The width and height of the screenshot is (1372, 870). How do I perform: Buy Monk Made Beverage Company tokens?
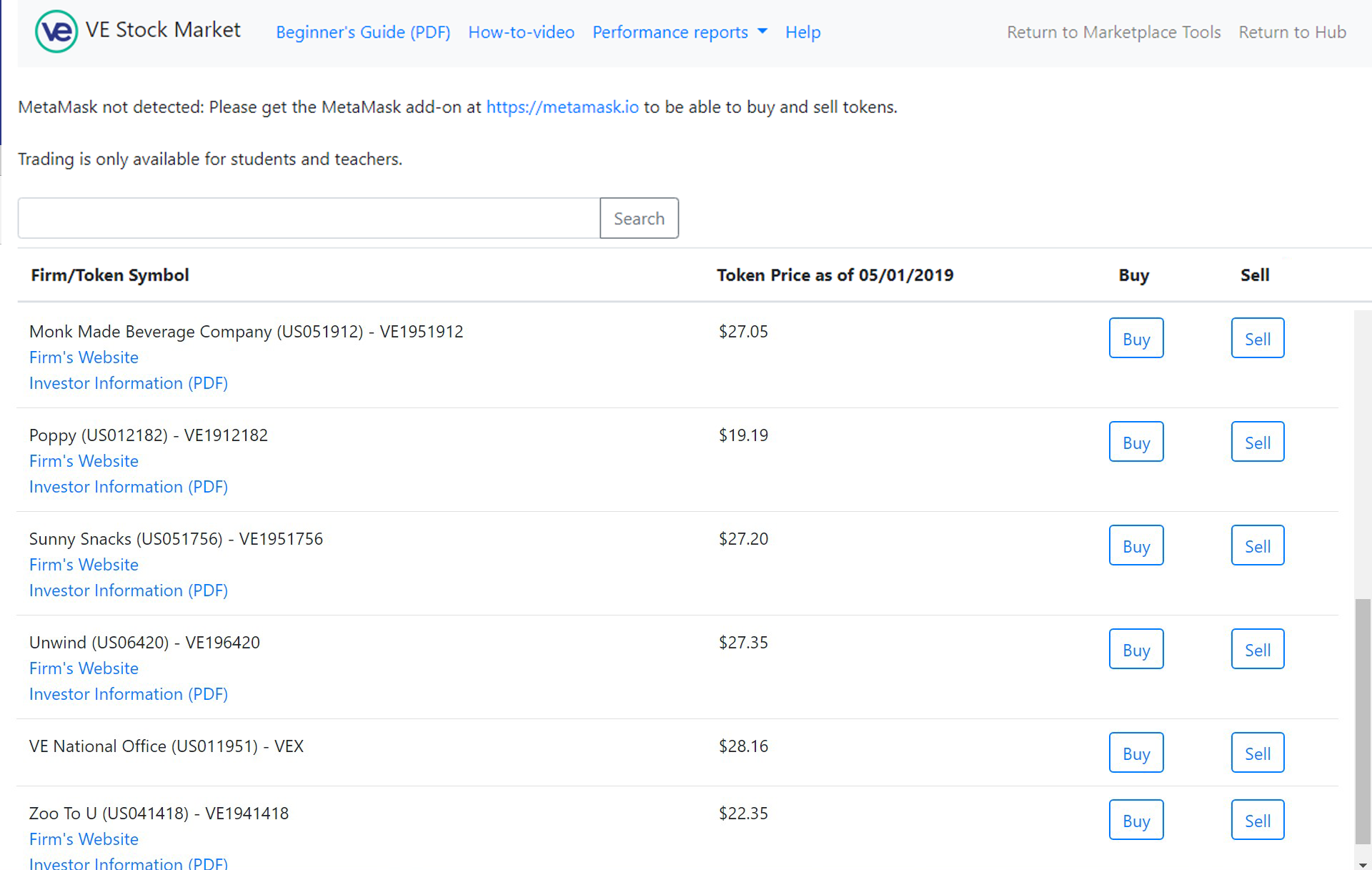pos(1136,338)
